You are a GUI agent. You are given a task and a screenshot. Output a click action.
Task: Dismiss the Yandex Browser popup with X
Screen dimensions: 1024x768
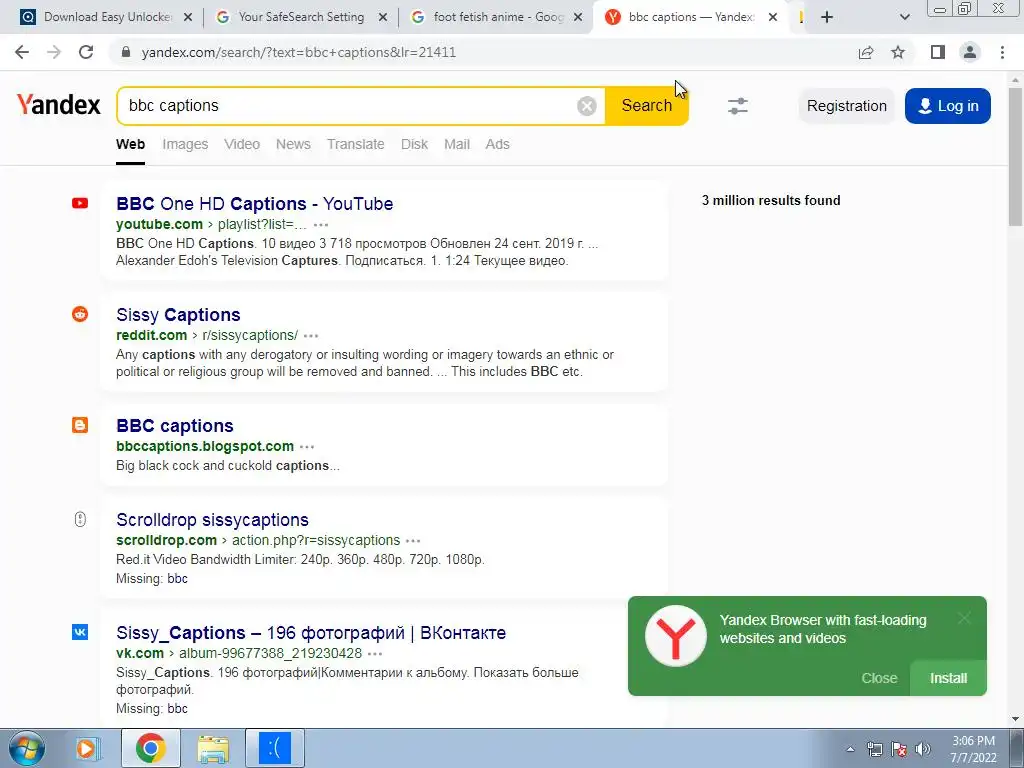pyautogui.click(x=964, y=618)
